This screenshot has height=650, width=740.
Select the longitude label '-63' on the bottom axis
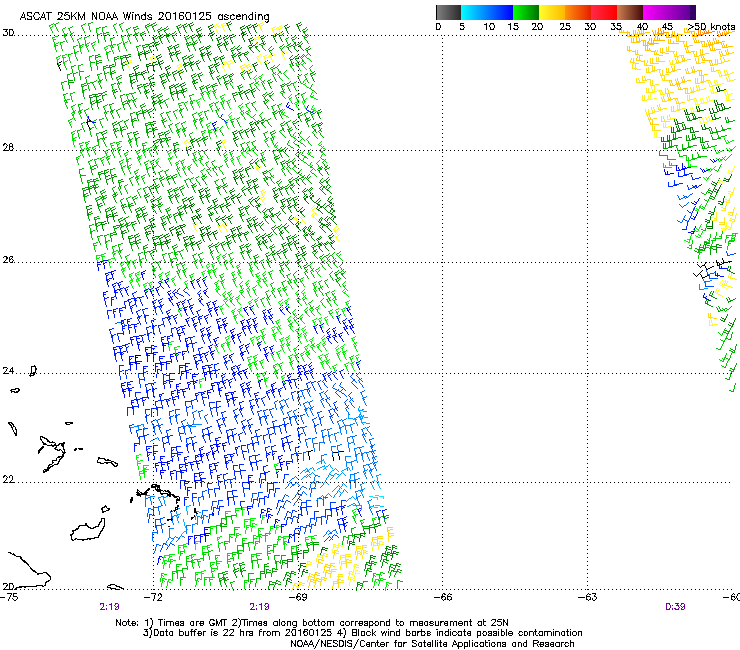tap(588, 597)
